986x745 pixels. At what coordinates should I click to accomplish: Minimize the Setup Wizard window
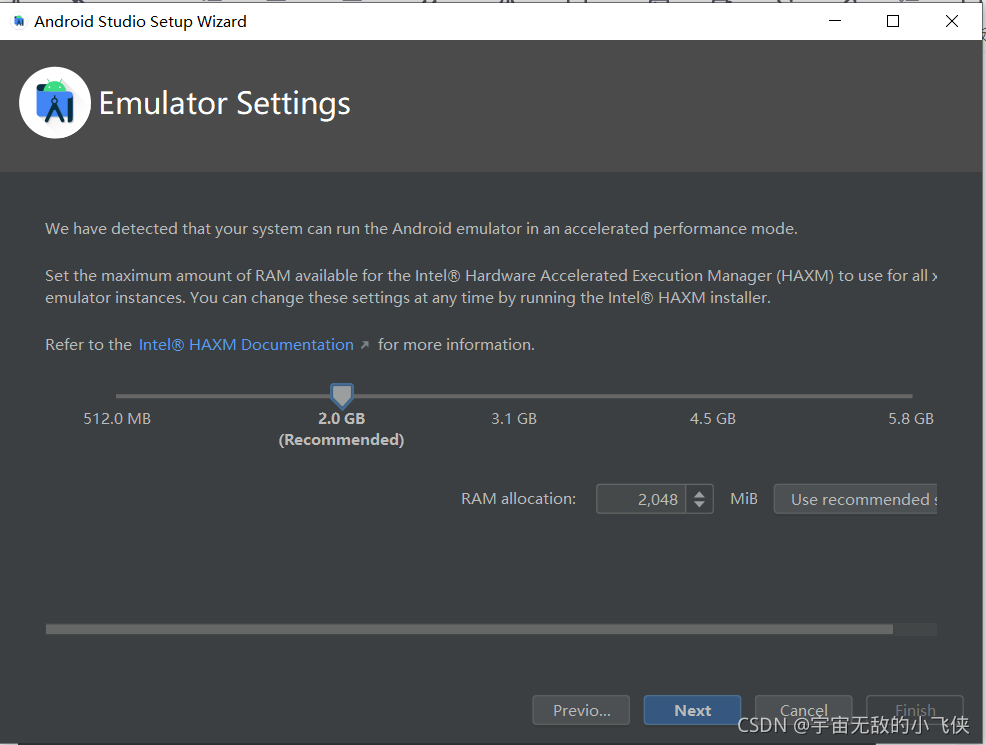coord(835,21)
